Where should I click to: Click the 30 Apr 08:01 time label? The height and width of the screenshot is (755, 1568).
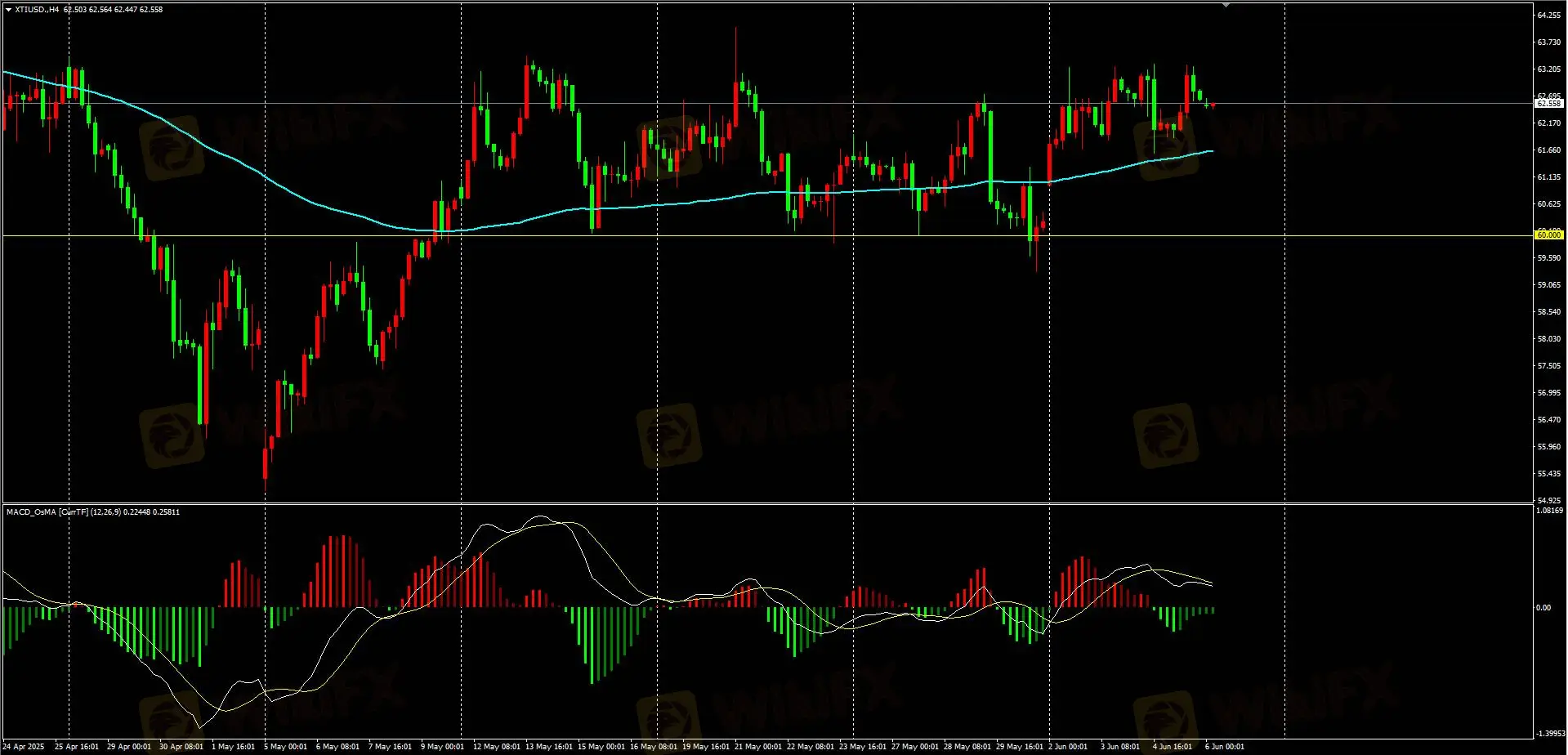pyautogui.click(x=181, y=747)
